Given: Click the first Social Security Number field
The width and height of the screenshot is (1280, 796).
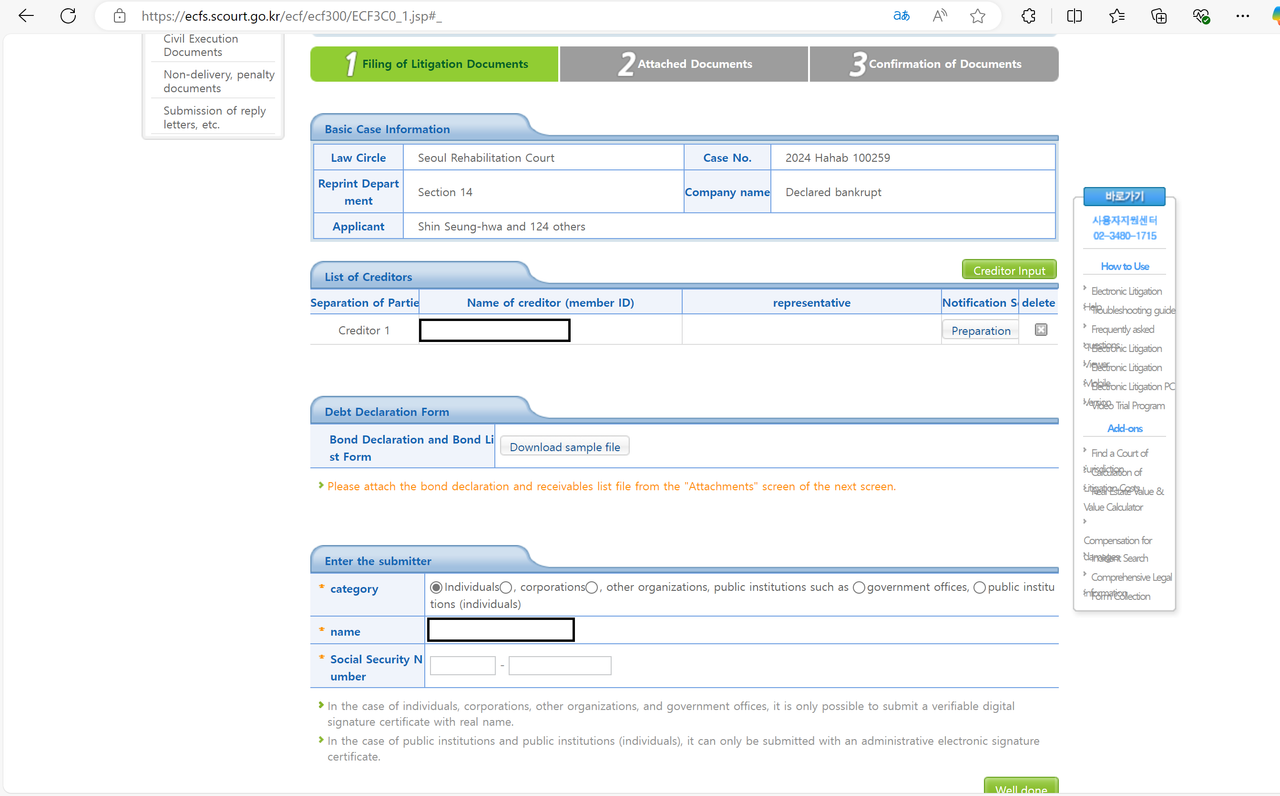Looking at the screenshot, I should click(463, 666).
